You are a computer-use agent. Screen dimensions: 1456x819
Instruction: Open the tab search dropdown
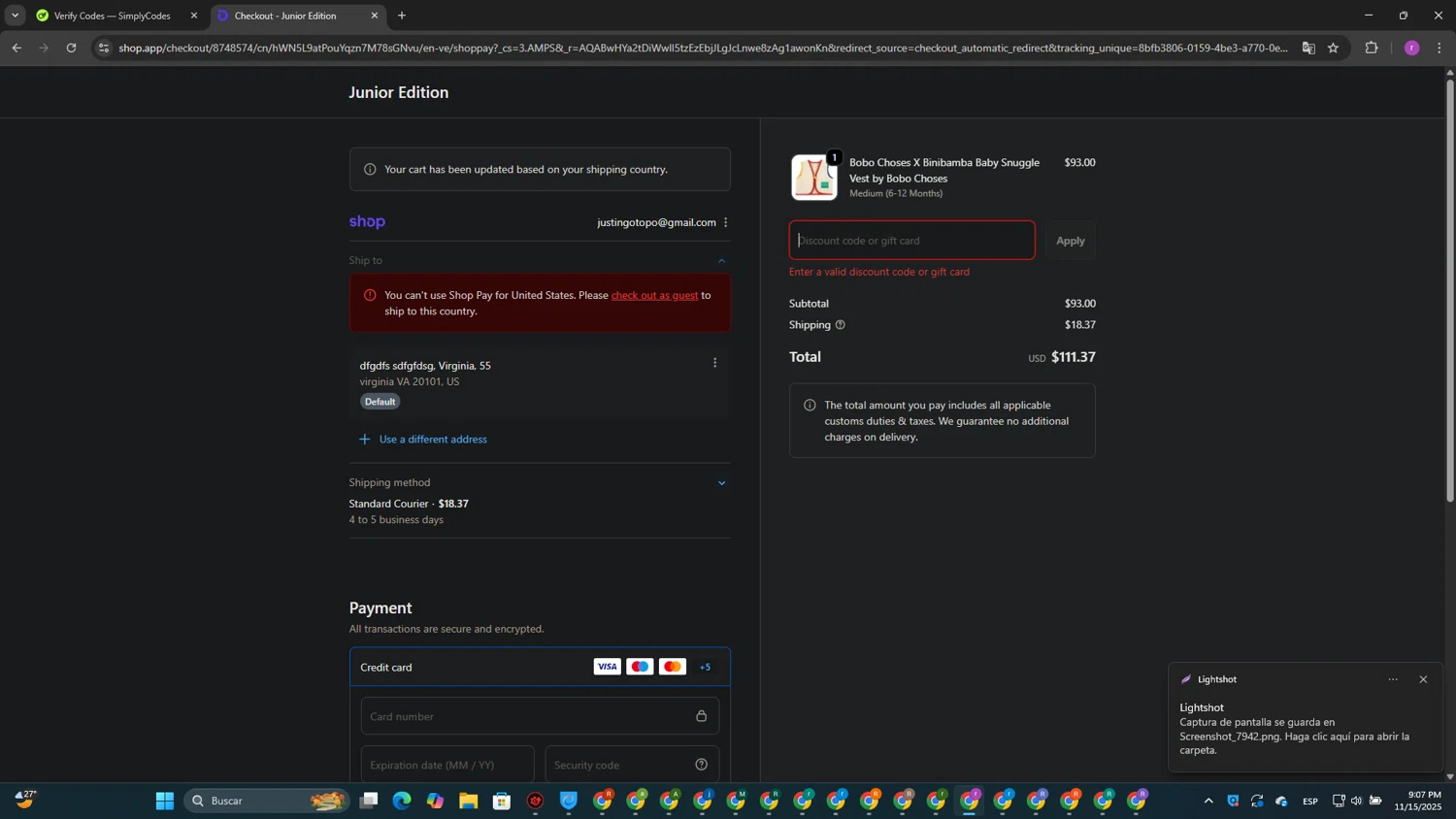tap(15, 16)
